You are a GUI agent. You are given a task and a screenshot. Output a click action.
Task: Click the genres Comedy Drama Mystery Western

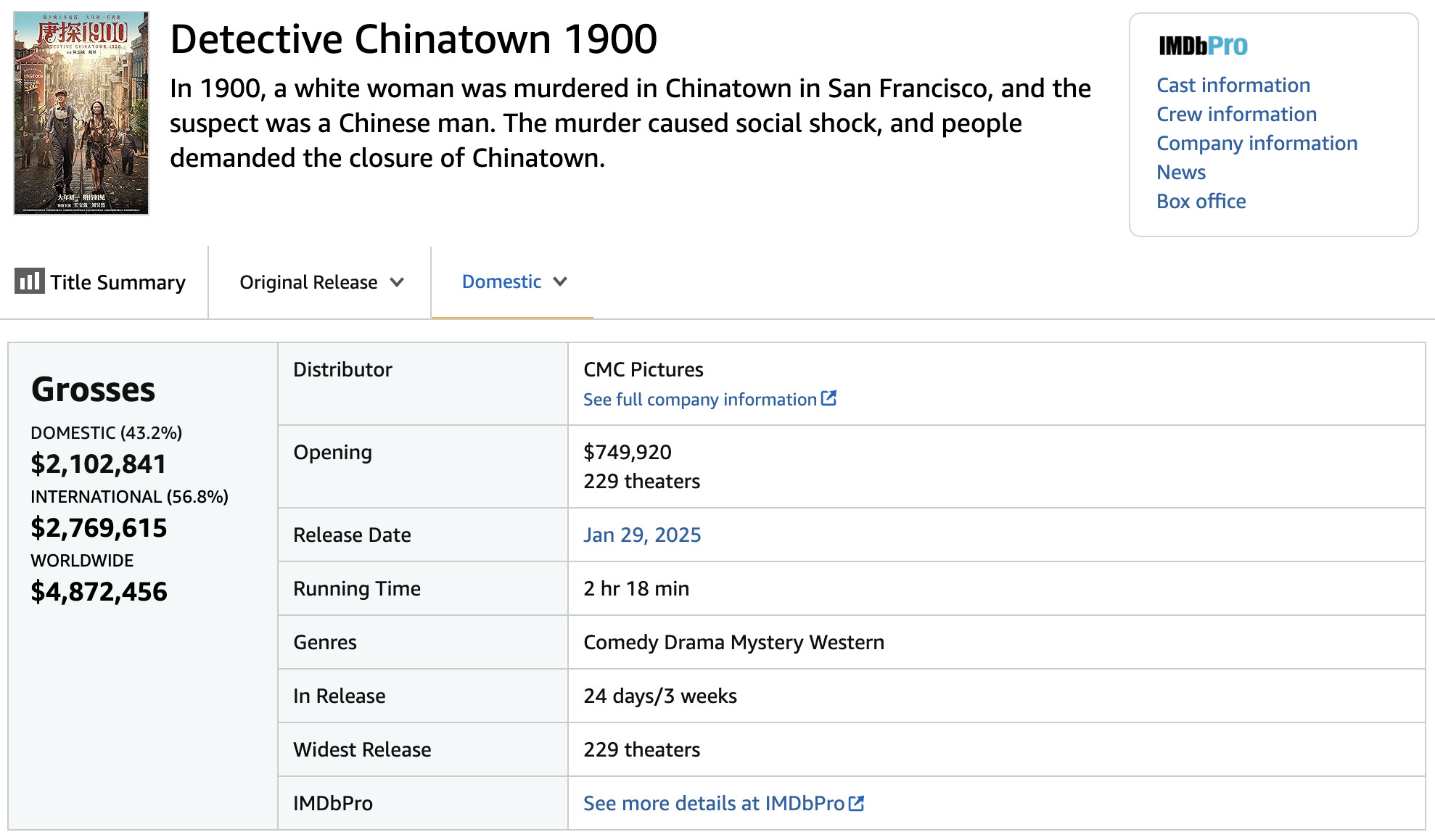(x=734, y=642)
